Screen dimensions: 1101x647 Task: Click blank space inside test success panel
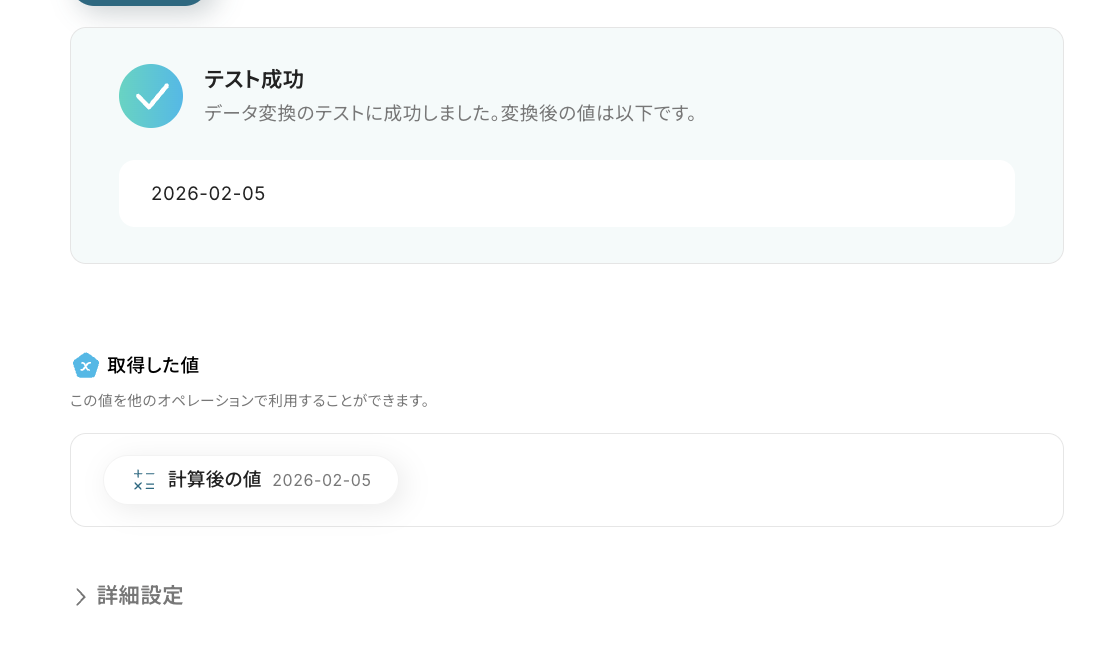coord(850,90)
